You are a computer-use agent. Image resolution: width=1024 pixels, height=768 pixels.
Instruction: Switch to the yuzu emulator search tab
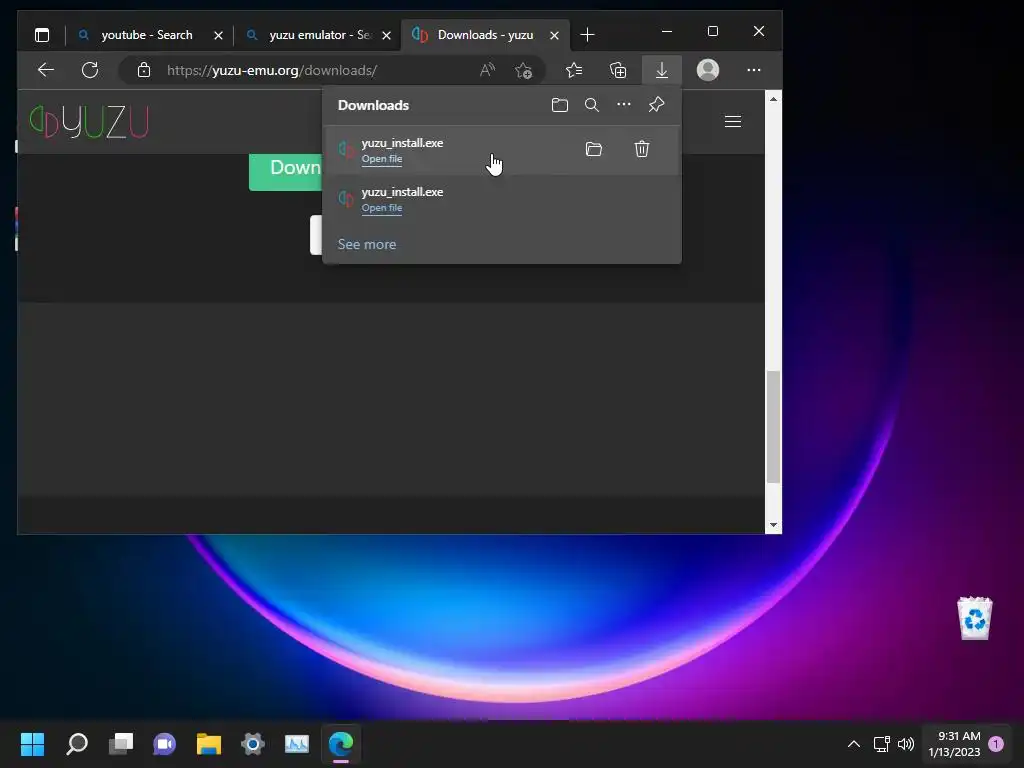pos(310,35)
